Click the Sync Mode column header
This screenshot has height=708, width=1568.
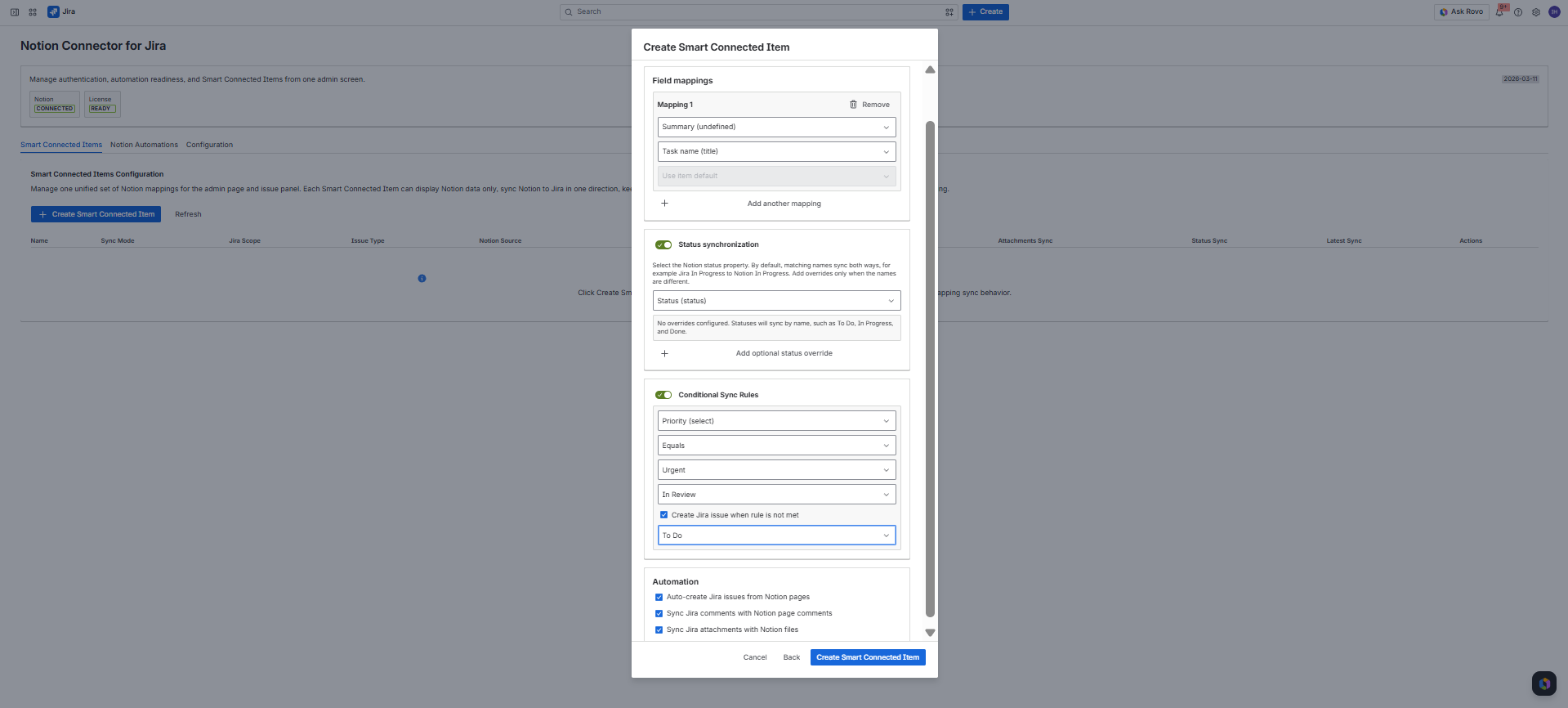(x=118, y=241)
